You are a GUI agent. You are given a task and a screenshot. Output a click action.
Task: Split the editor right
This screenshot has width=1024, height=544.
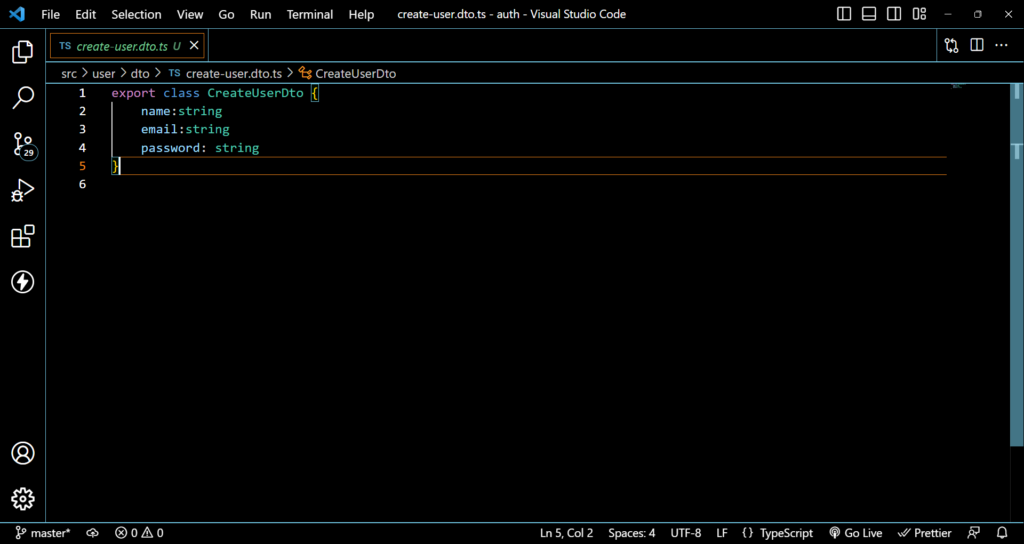(976, 45)
